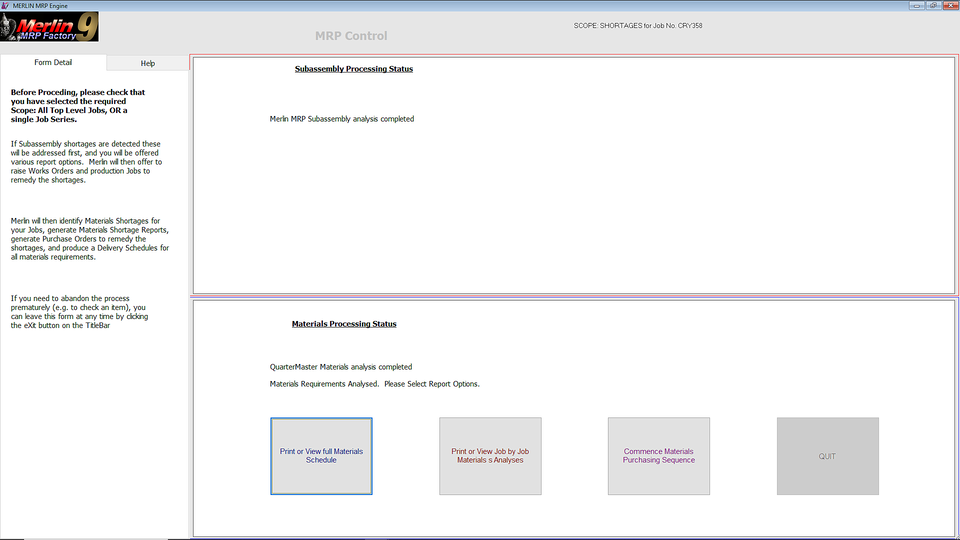Click the MRP Control title text
The height and width of the screenshot is (540, 960).
pos(351,36)
